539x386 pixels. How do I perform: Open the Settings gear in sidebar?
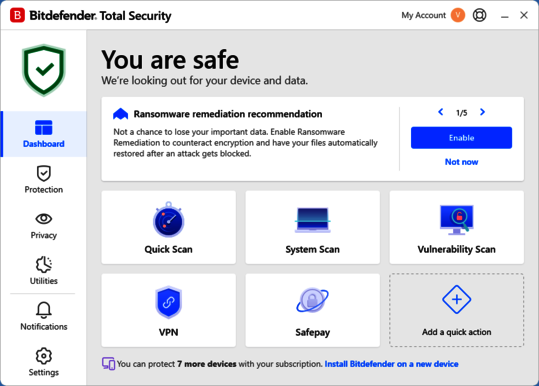(44, 356)
